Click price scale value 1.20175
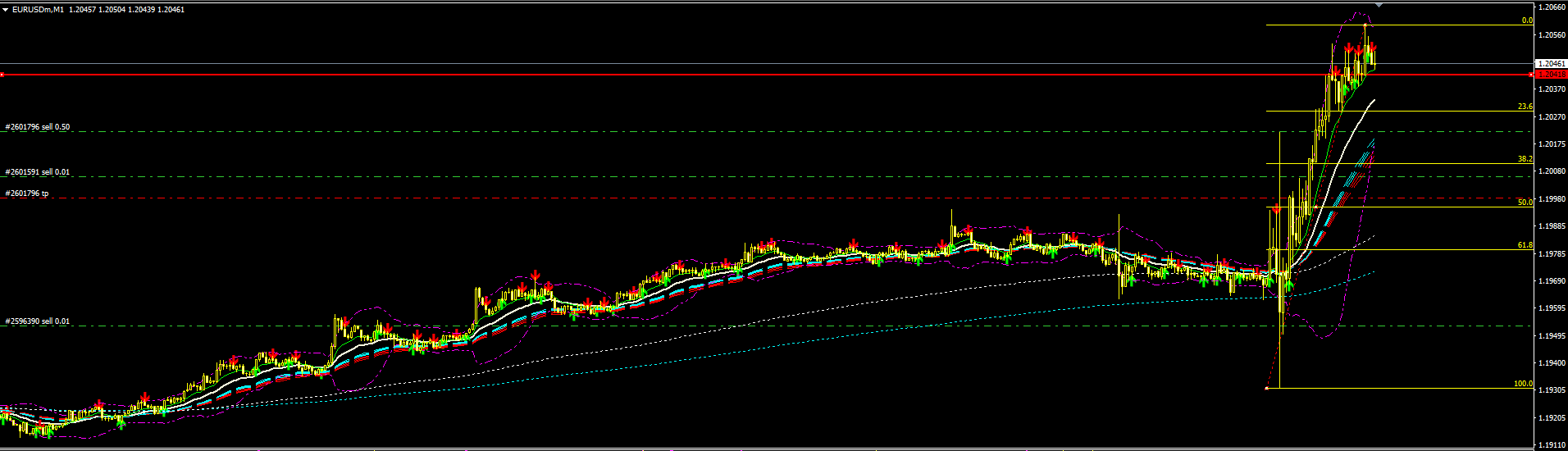This screenshot has height=451, width=1568. pyautogui.click(x=1552, y=144)
